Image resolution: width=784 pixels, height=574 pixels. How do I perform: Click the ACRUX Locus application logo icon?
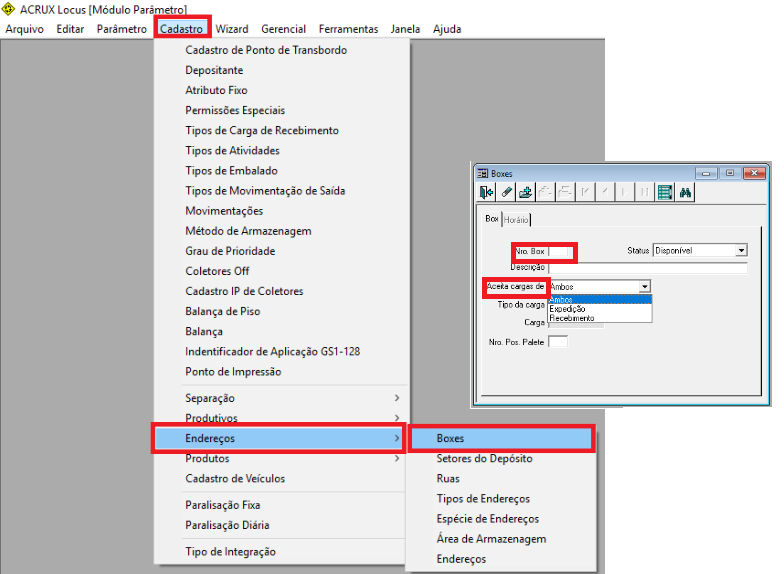point(8,8)
